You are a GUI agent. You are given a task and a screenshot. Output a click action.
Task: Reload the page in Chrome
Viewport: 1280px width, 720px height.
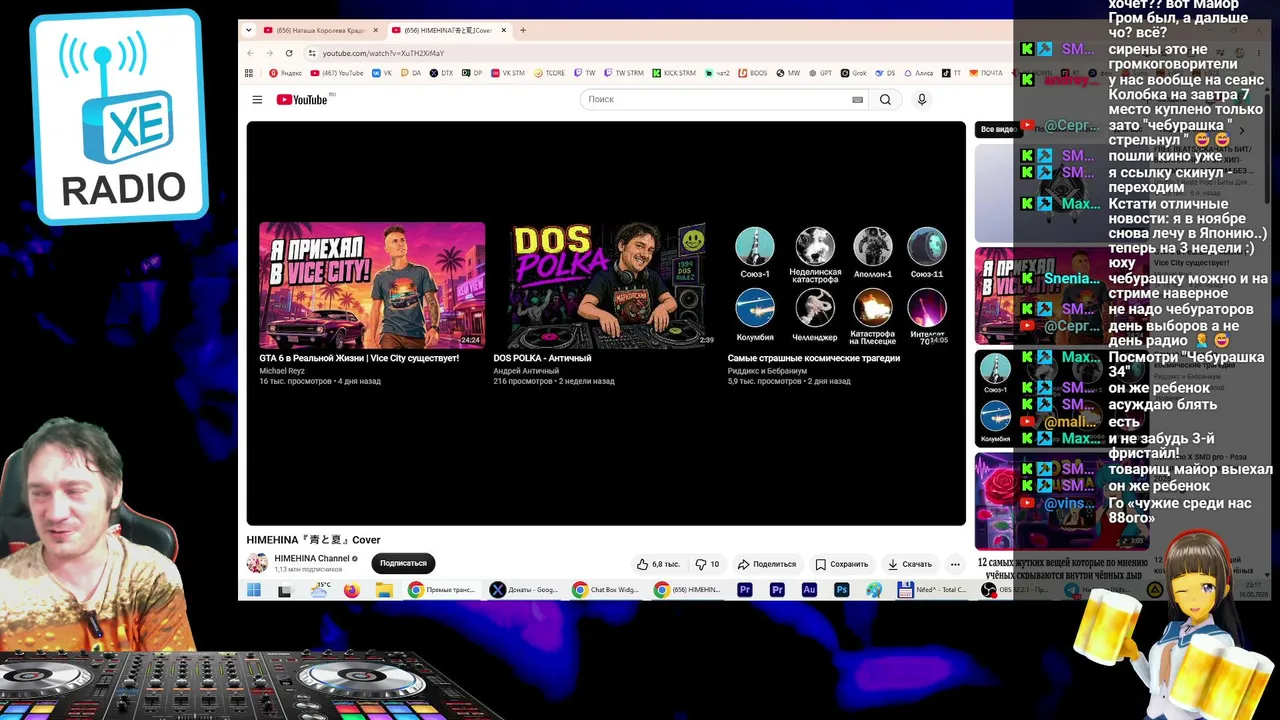(x=289, y=53)
